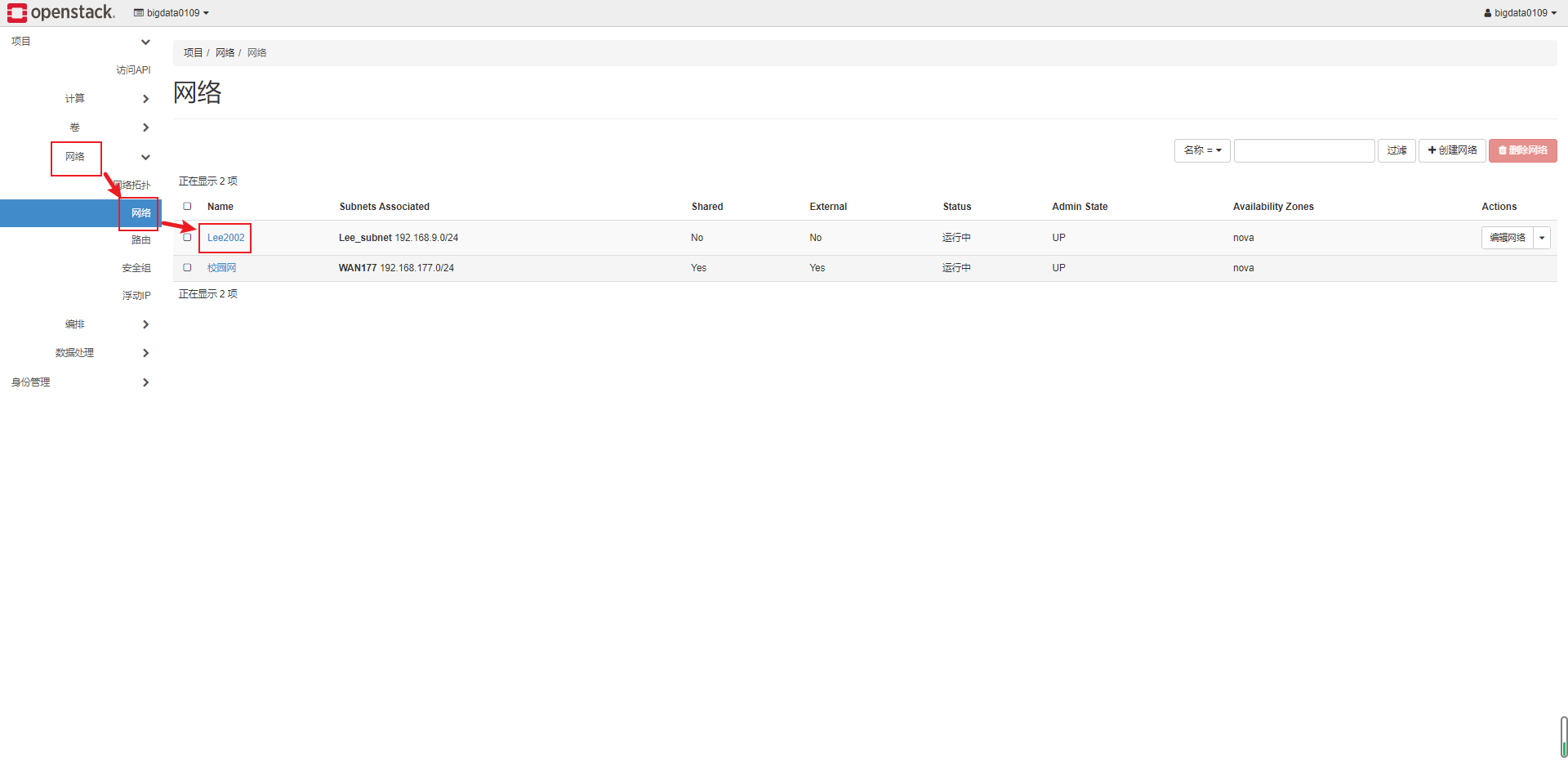
Task: Open 安全组 in the sidebar
Action: 136,268
